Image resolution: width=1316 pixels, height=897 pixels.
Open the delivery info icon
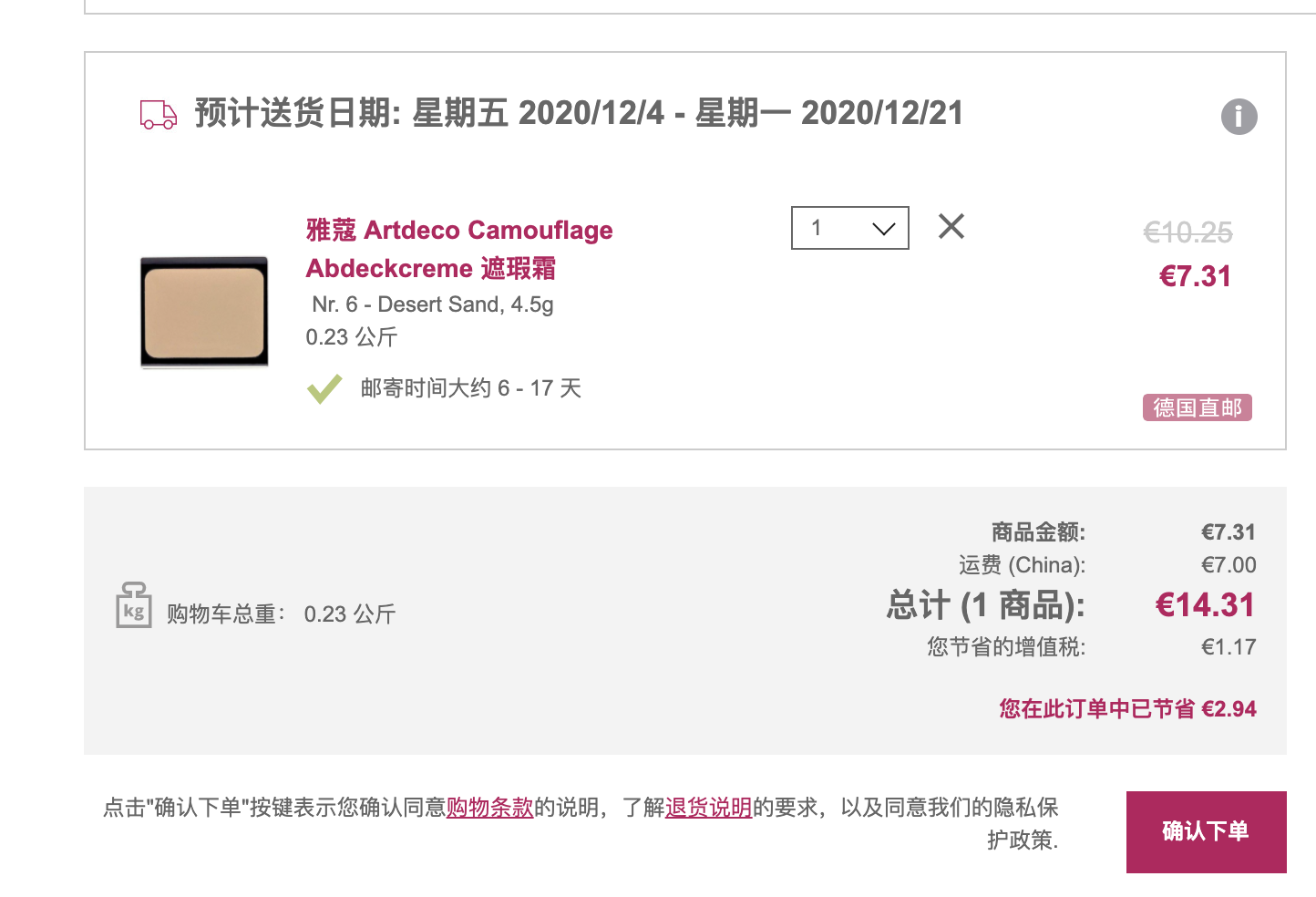pyautogui.click(x=1239, y=117)
